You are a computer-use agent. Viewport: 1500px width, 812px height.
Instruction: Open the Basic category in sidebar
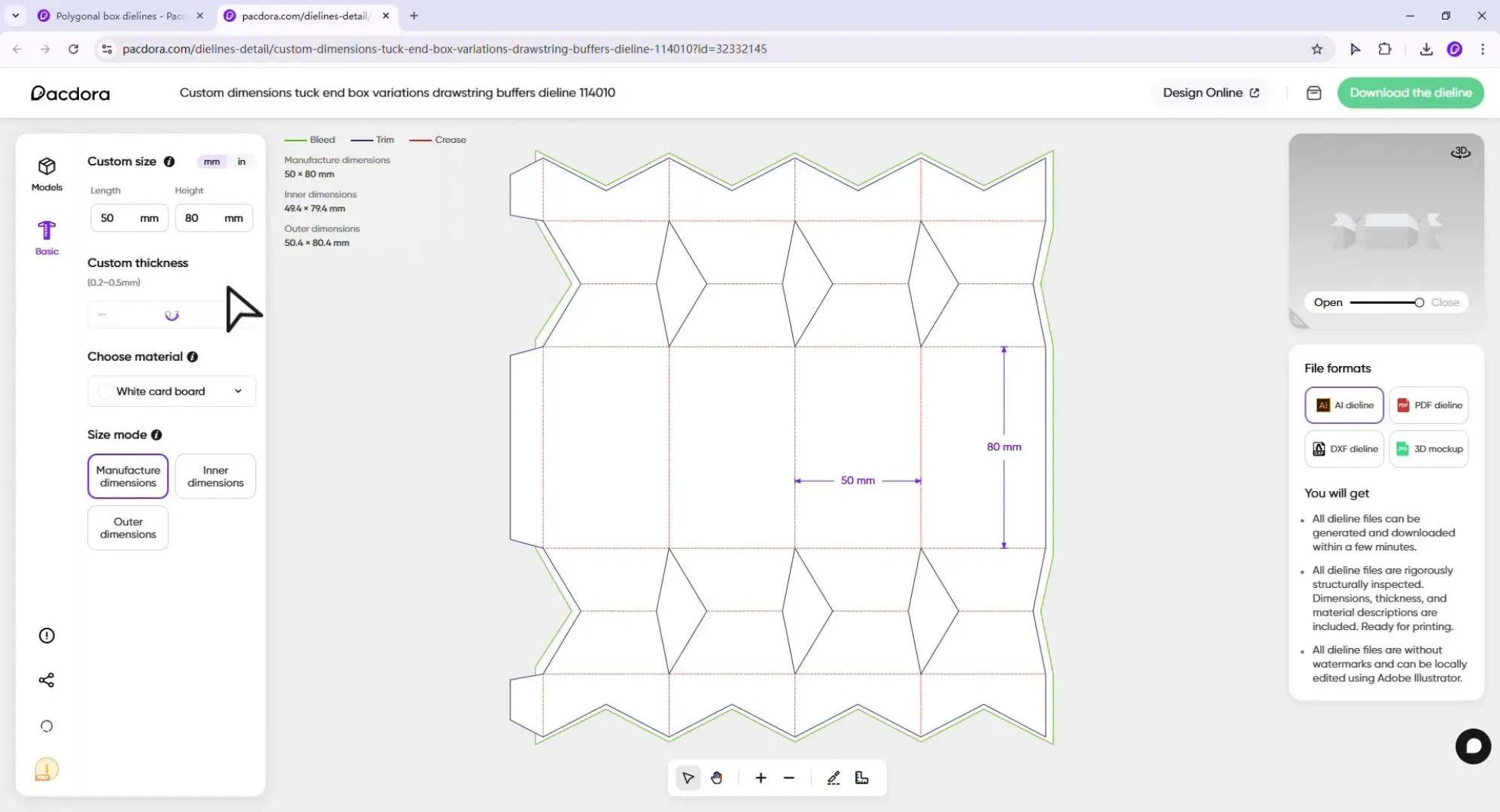tap(46, 237)
